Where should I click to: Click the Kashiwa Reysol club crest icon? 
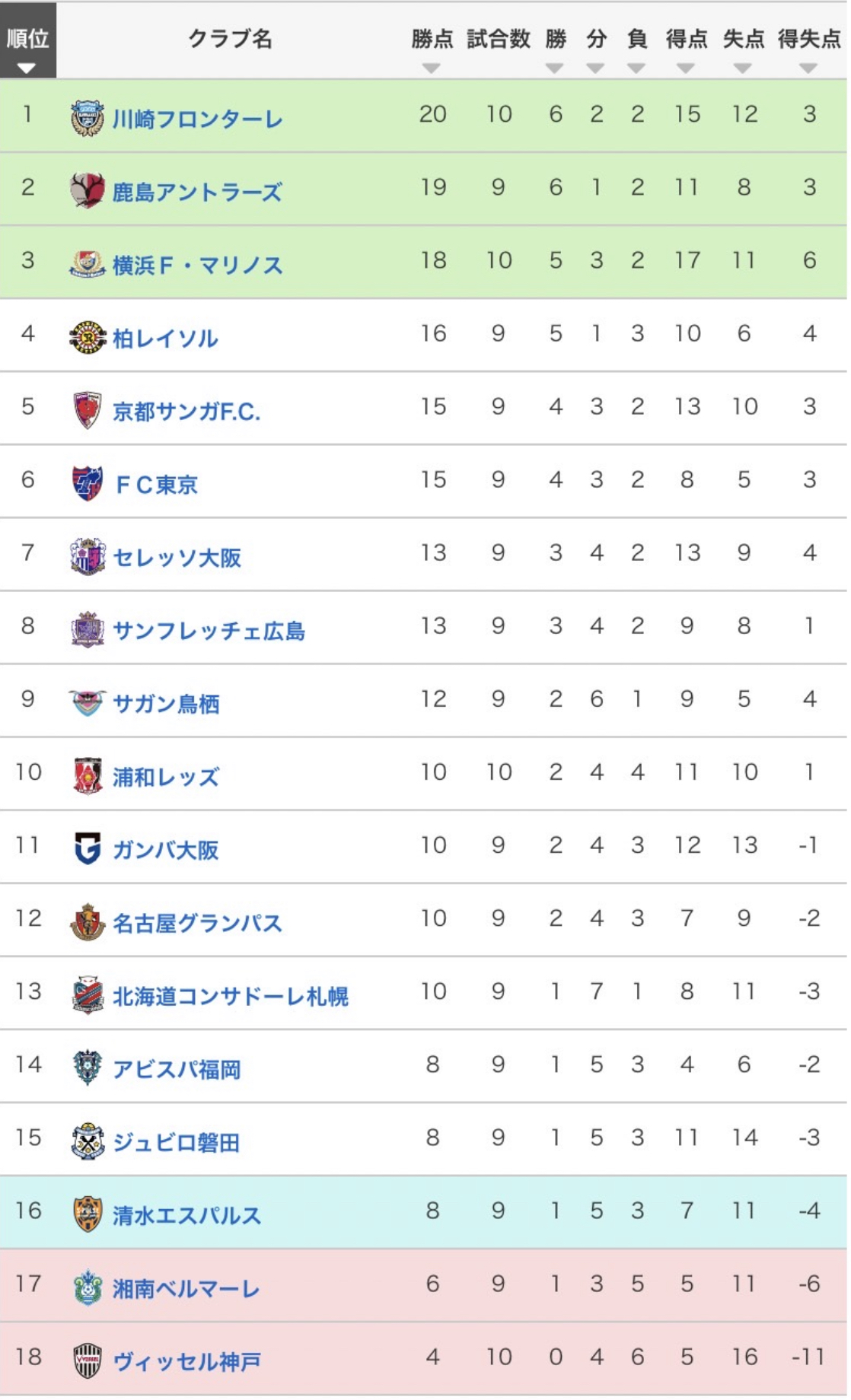(87, 337)
